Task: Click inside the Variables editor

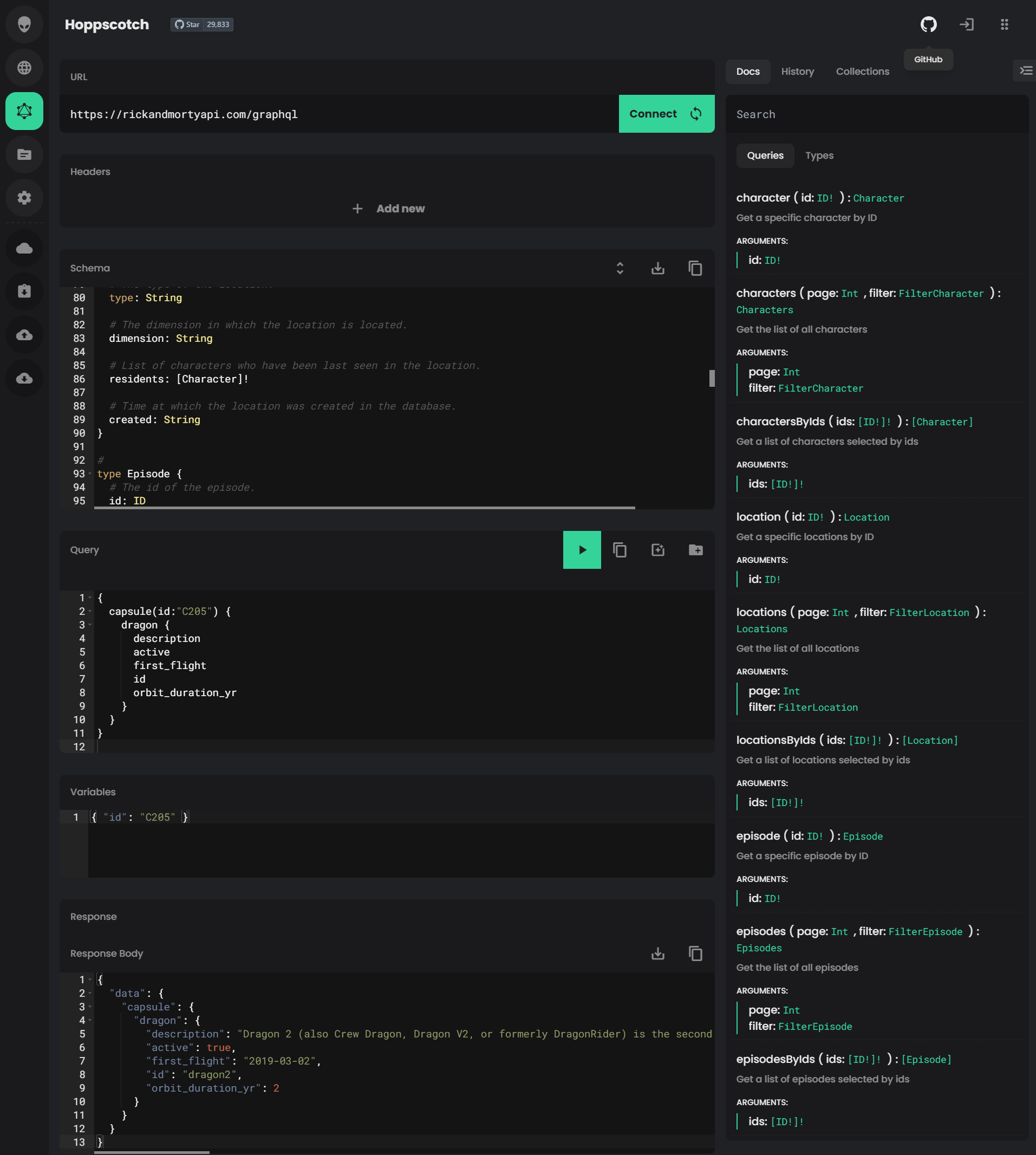Action: point(401,843)
